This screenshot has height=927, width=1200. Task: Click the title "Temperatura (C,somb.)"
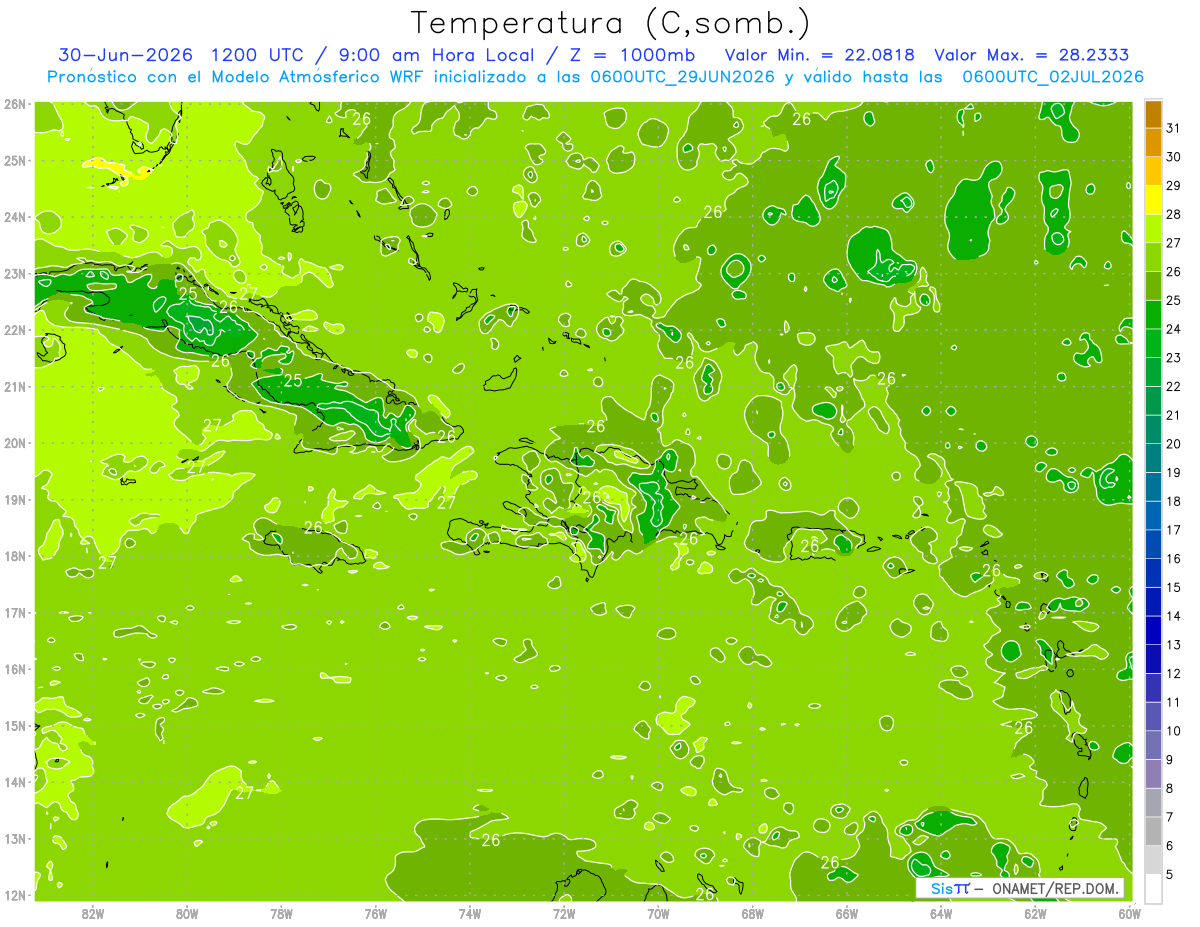click(611, 23)
